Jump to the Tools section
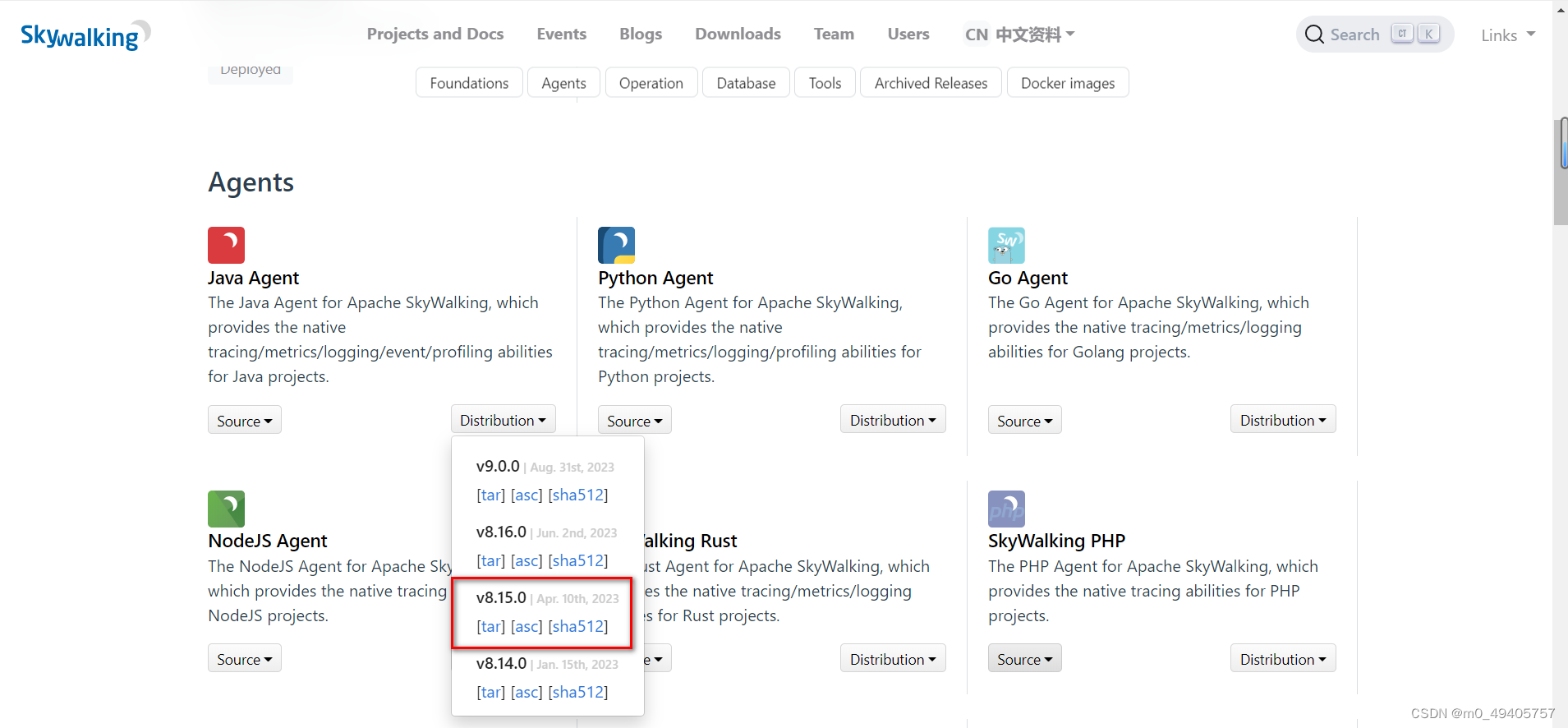 (825, 83)
